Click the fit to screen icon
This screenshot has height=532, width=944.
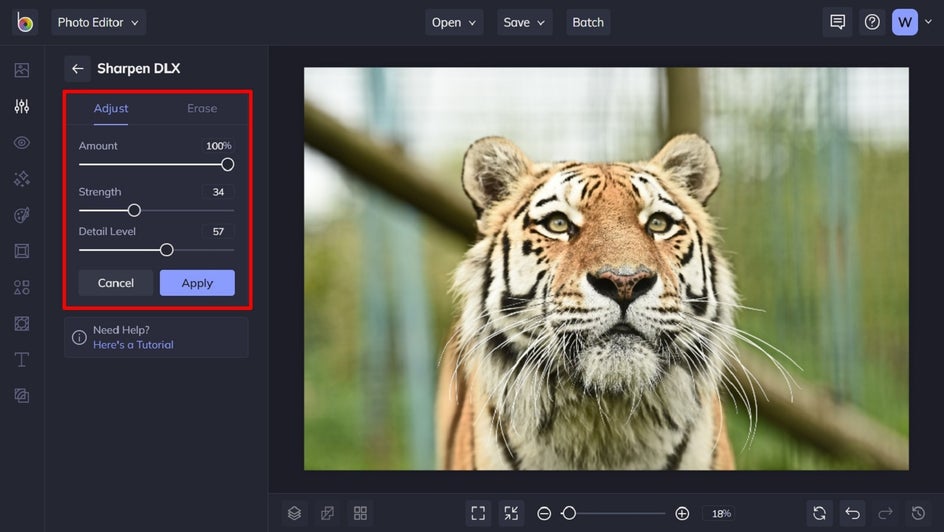tap(478, 513)
